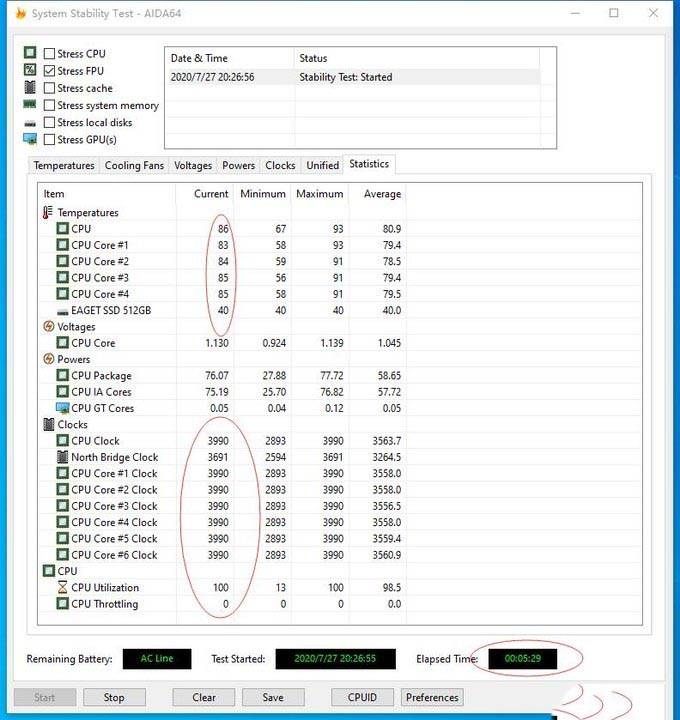680x720 pixels.
Task: Click the green icon beside CPU Core #4 temperature
Action: pyautogui.click(x=62, y=293)
